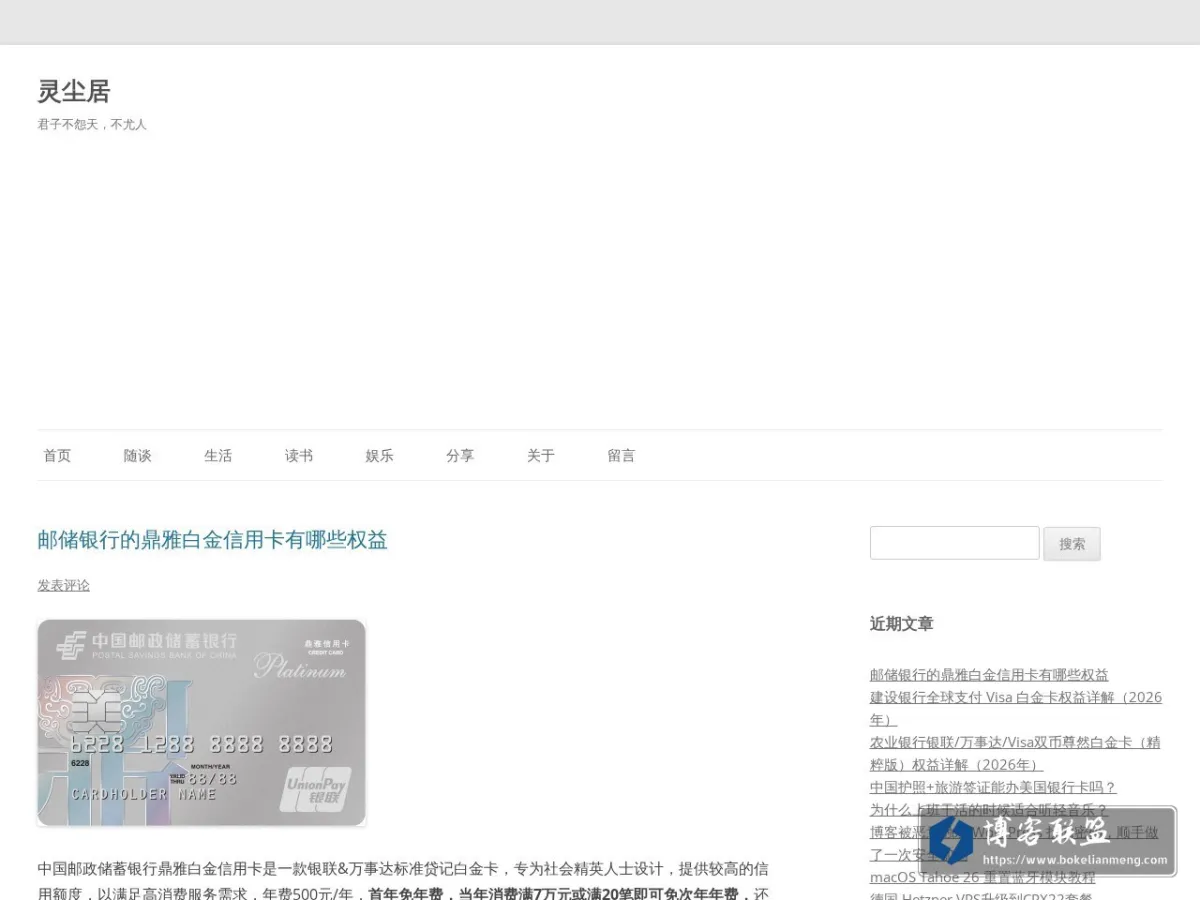Viewport: 1200px width, 900px height.
Task: Open article title 邮储银行的鼎雅白金信用卡有哪些权益
Action: 212,540
